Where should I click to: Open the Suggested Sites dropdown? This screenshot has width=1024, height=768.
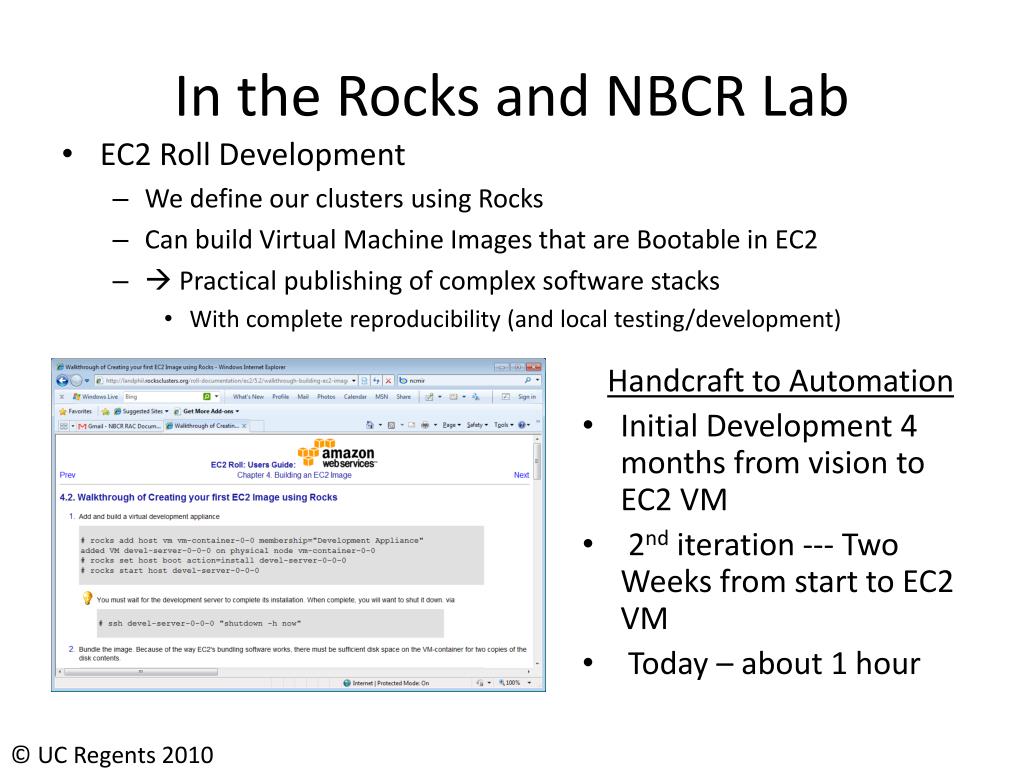click(x=140, y=411)
